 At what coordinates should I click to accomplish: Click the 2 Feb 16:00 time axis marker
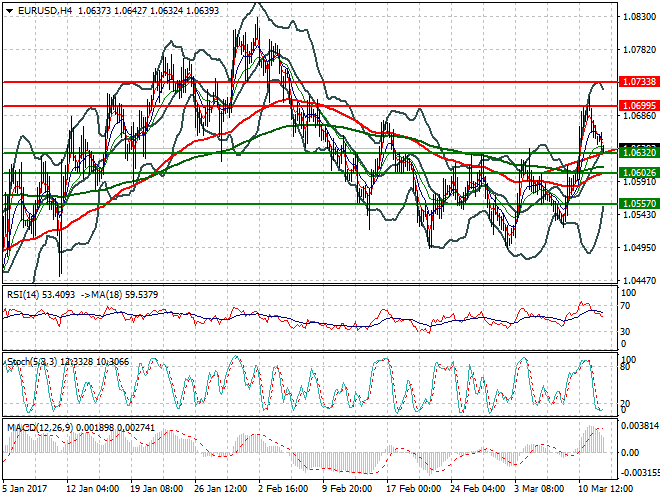(283, 489)
